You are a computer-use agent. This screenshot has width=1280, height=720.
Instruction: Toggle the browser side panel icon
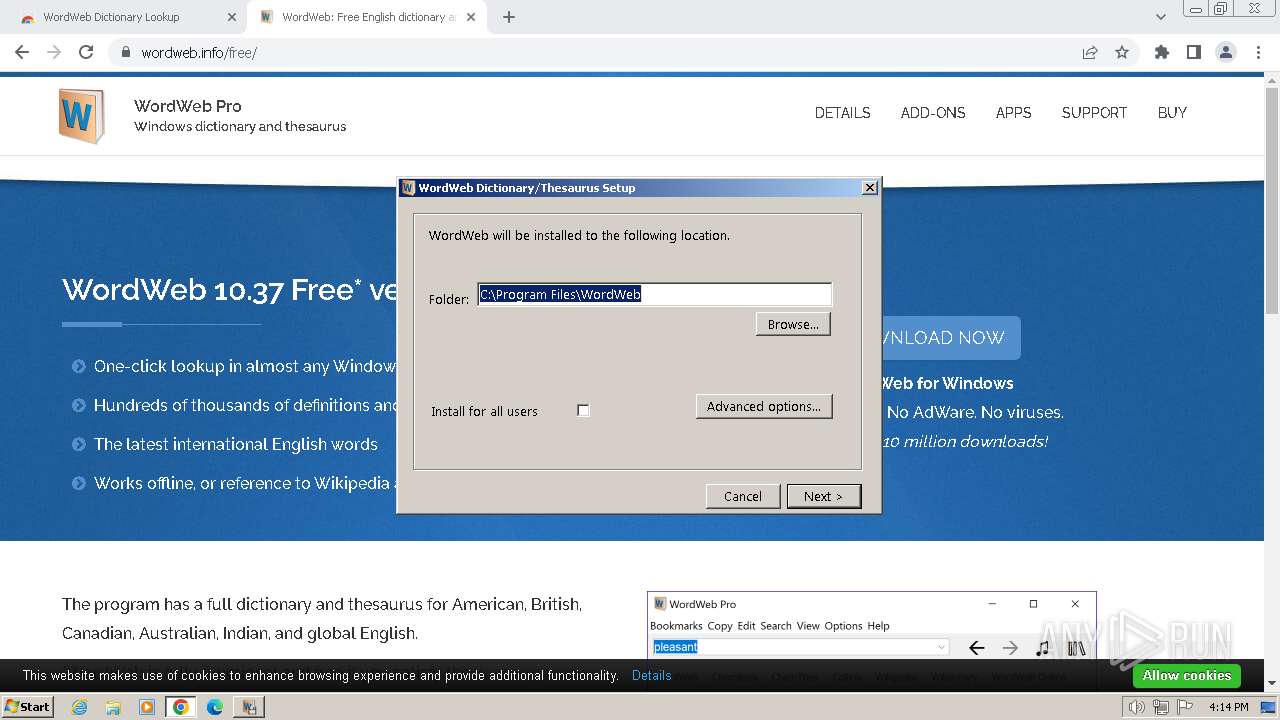1193,52
